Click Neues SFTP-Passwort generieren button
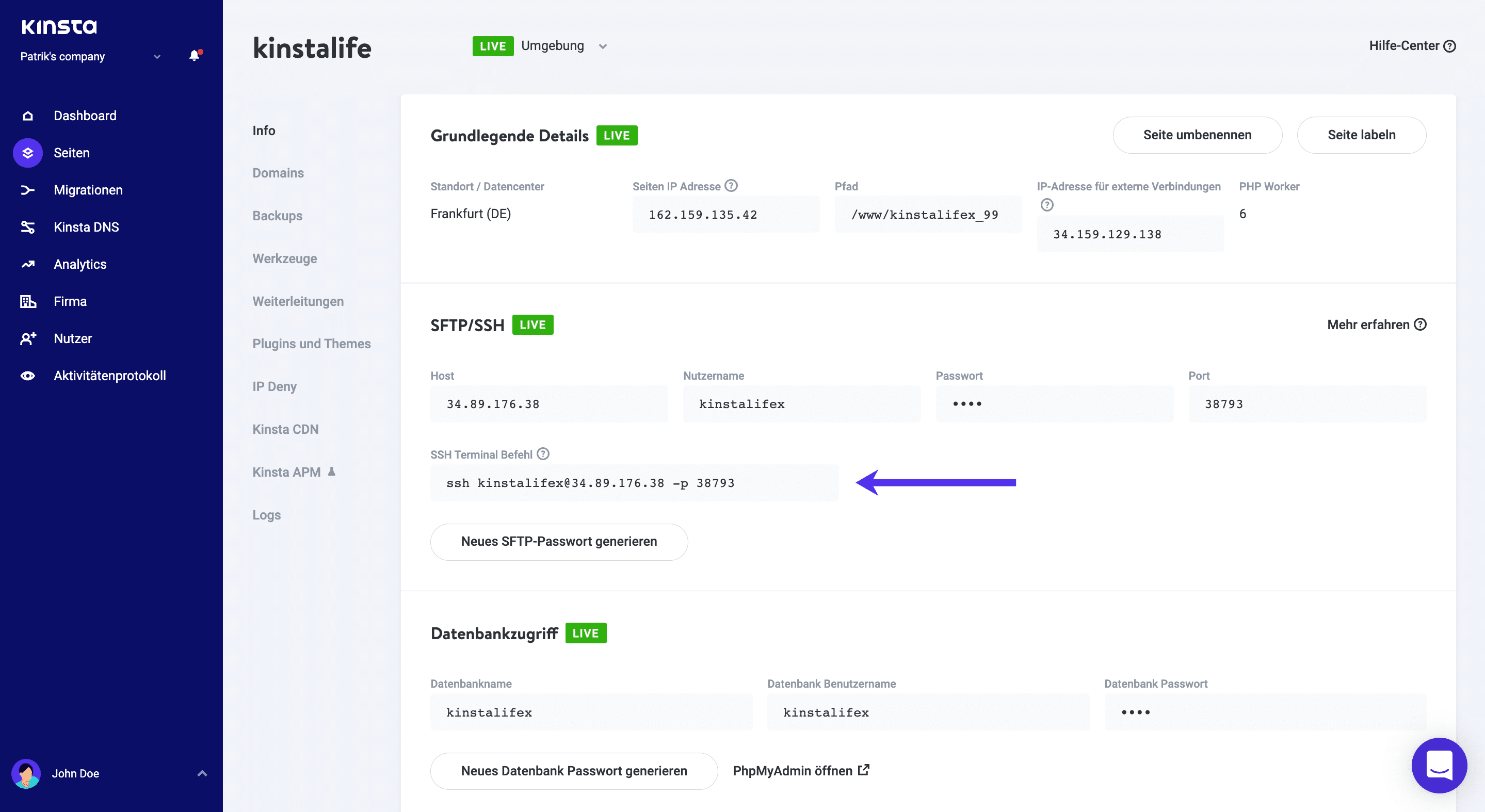Screen dimensions: 1485x812 pyautogui.click(x=559, y=542)
